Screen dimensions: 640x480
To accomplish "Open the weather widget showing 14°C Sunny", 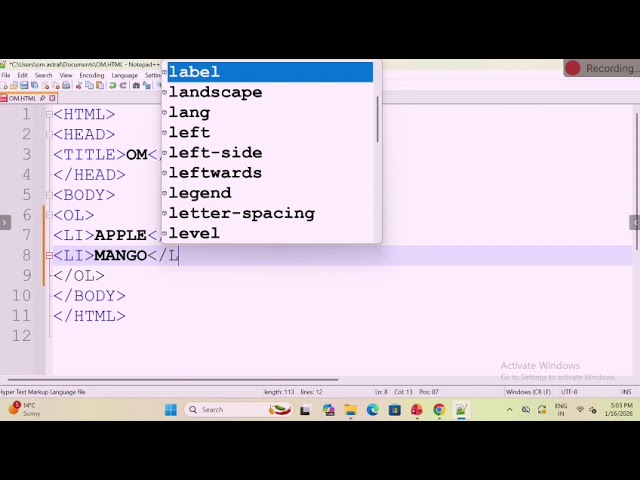I will point(24,409).
